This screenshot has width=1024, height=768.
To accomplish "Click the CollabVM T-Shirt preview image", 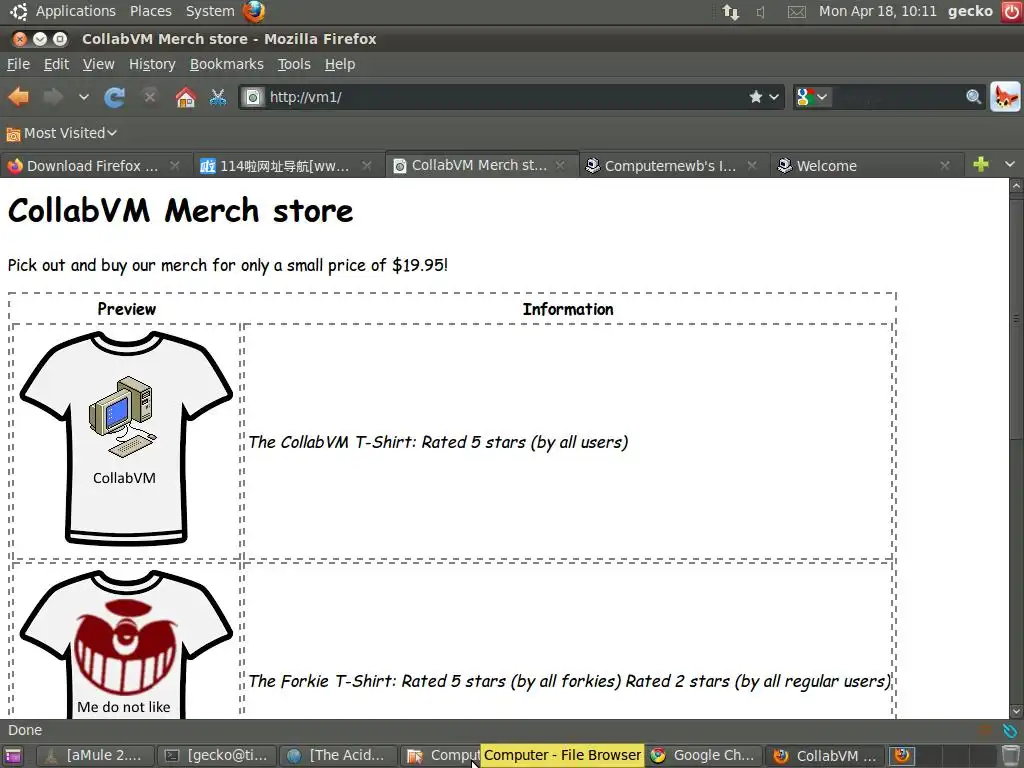I will (x=126, y=438).
